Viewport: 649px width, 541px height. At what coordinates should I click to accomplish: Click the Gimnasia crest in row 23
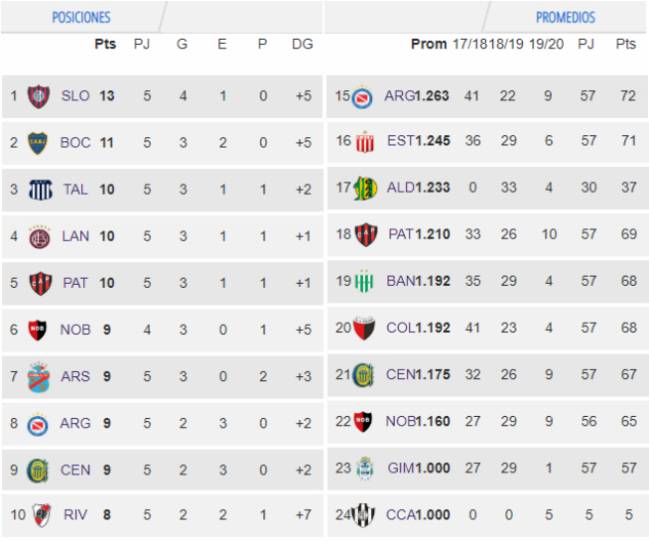pos(365,469)
